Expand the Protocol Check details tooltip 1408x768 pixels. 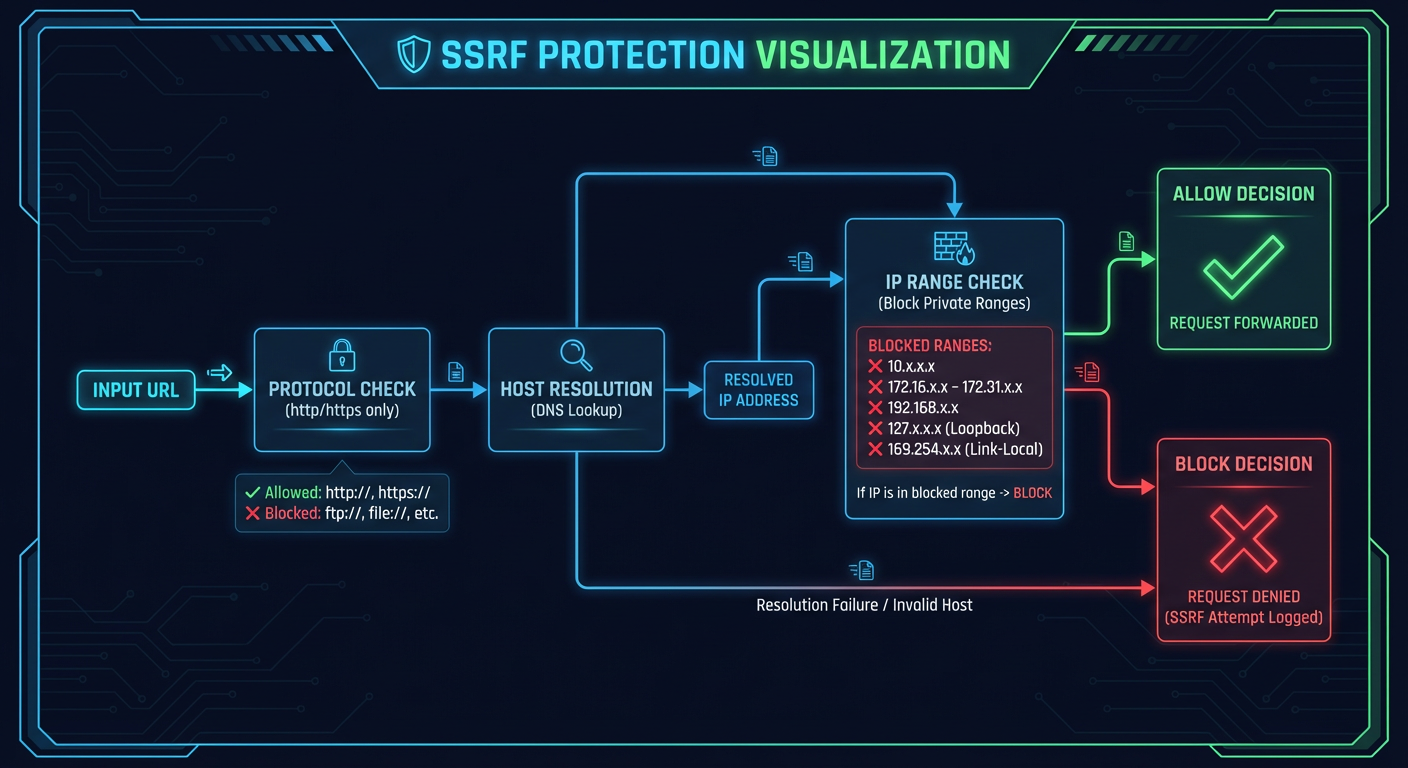(x=342, y=503)
